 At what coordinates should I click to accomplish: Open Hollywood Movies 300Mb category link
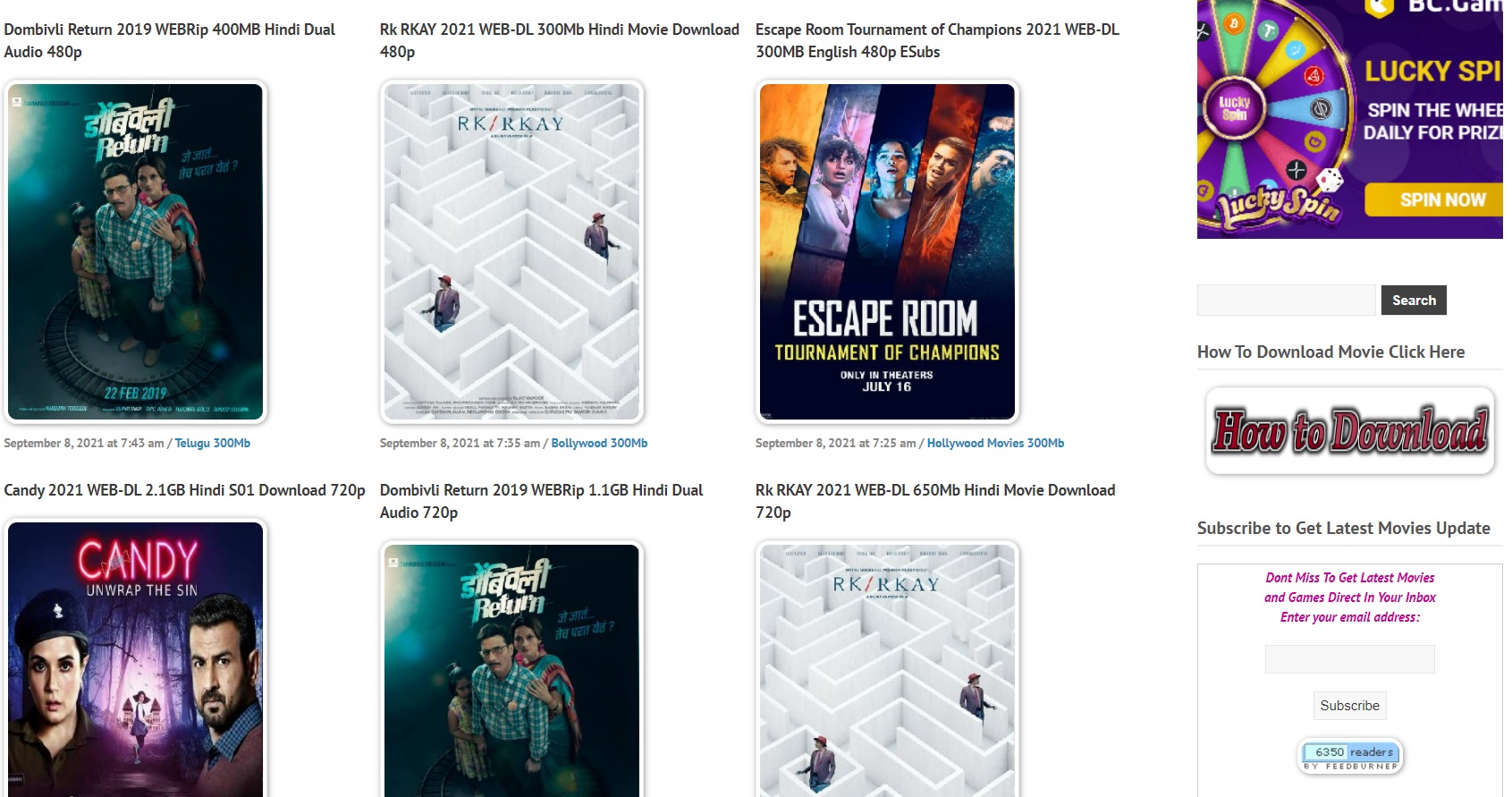(995, 443)
